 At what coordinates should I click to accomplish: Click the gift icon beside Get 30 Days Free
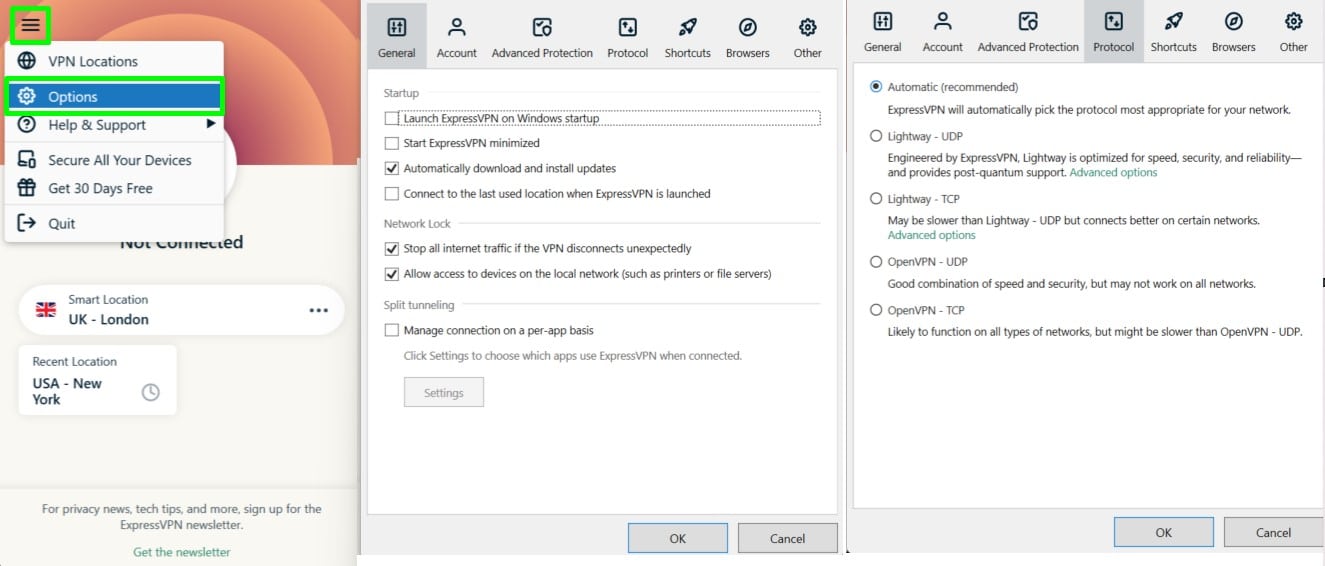tap(28, 188)
